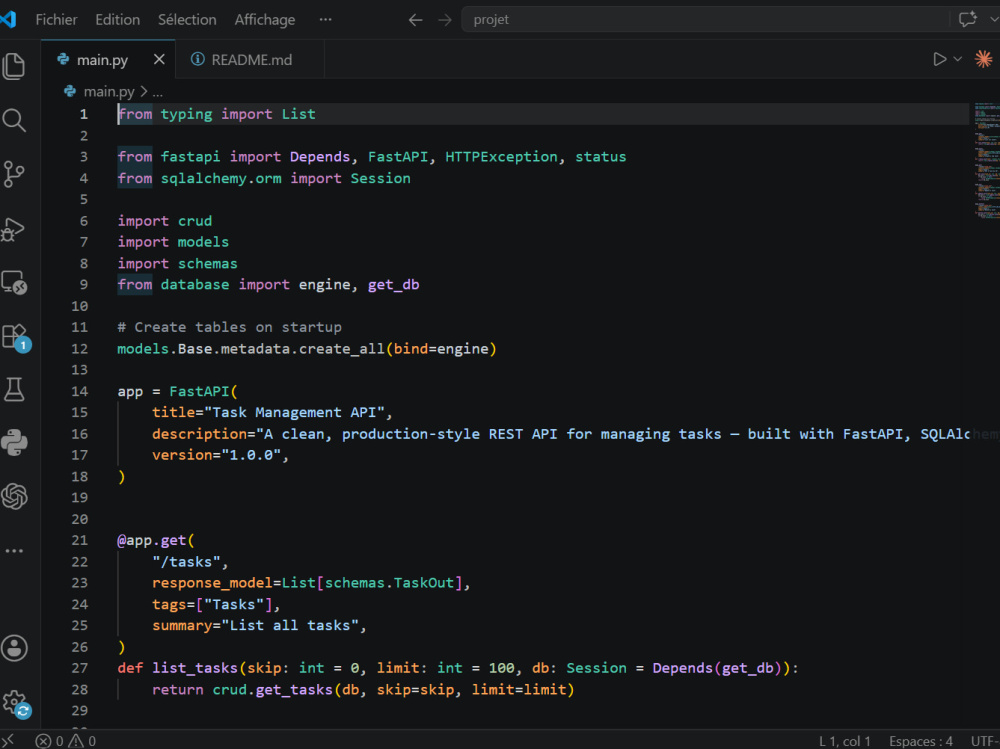Click the 'HTTPException' import
The width and height of the screenshot is (1000, 749).
pyautogui.click(x=501, y=157)
